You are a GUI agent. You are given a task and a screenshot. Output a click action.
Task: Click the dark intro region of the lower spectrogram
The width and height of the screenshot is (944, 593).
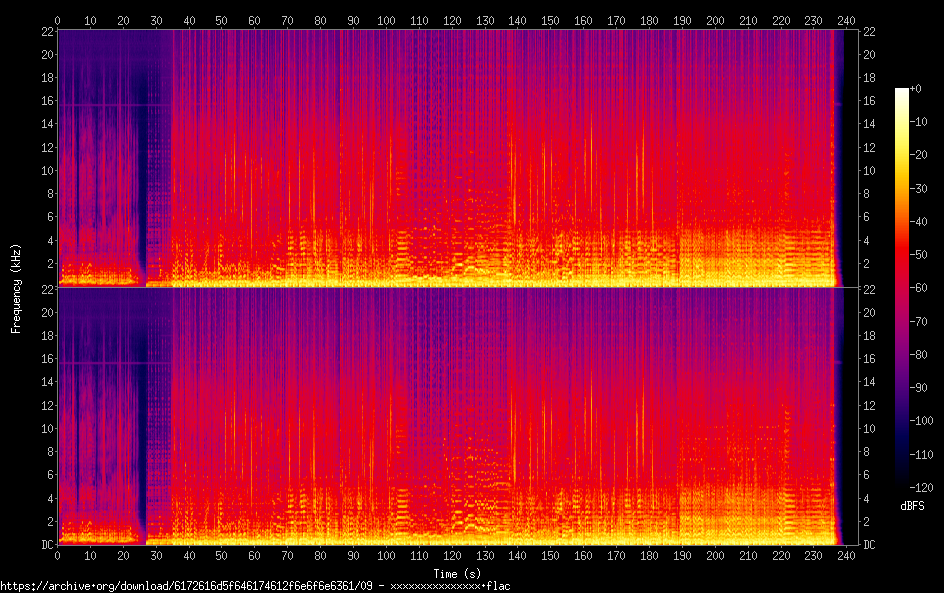tap(100, 420)
